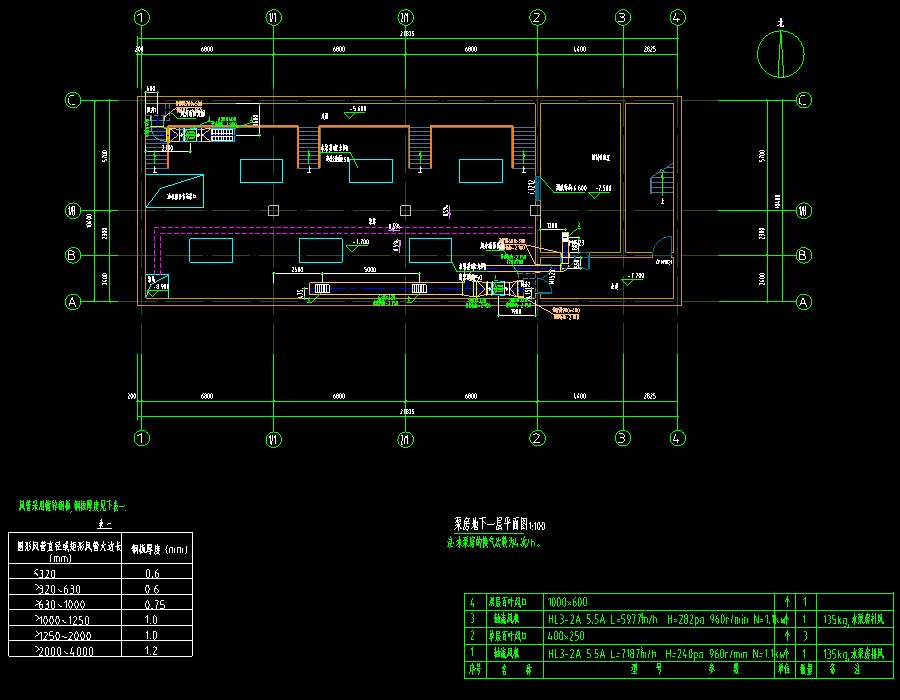Click the blue staircase symbol between axes 3 and 4

point(661,180)
